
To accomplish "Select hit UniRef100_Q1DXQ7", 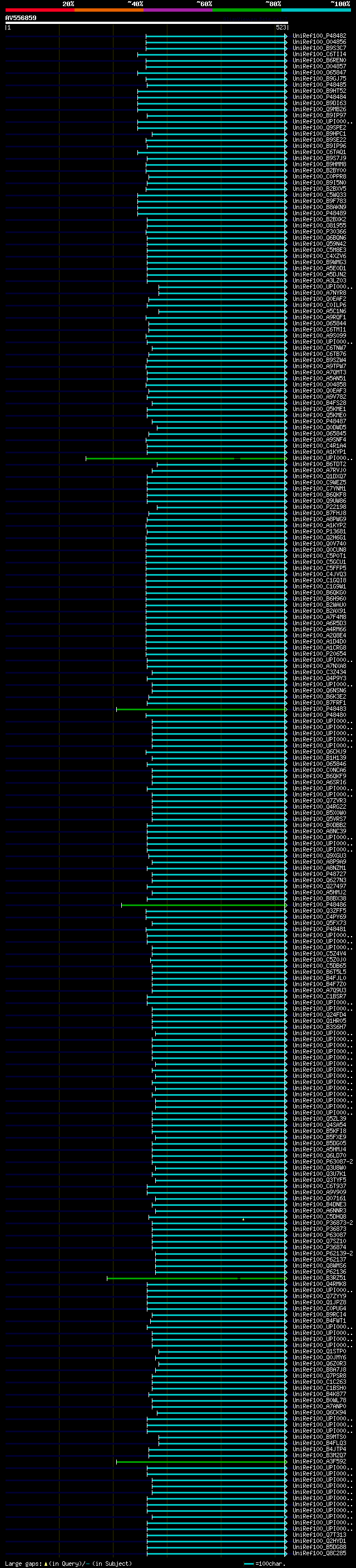I will click(x=319, y=477).
